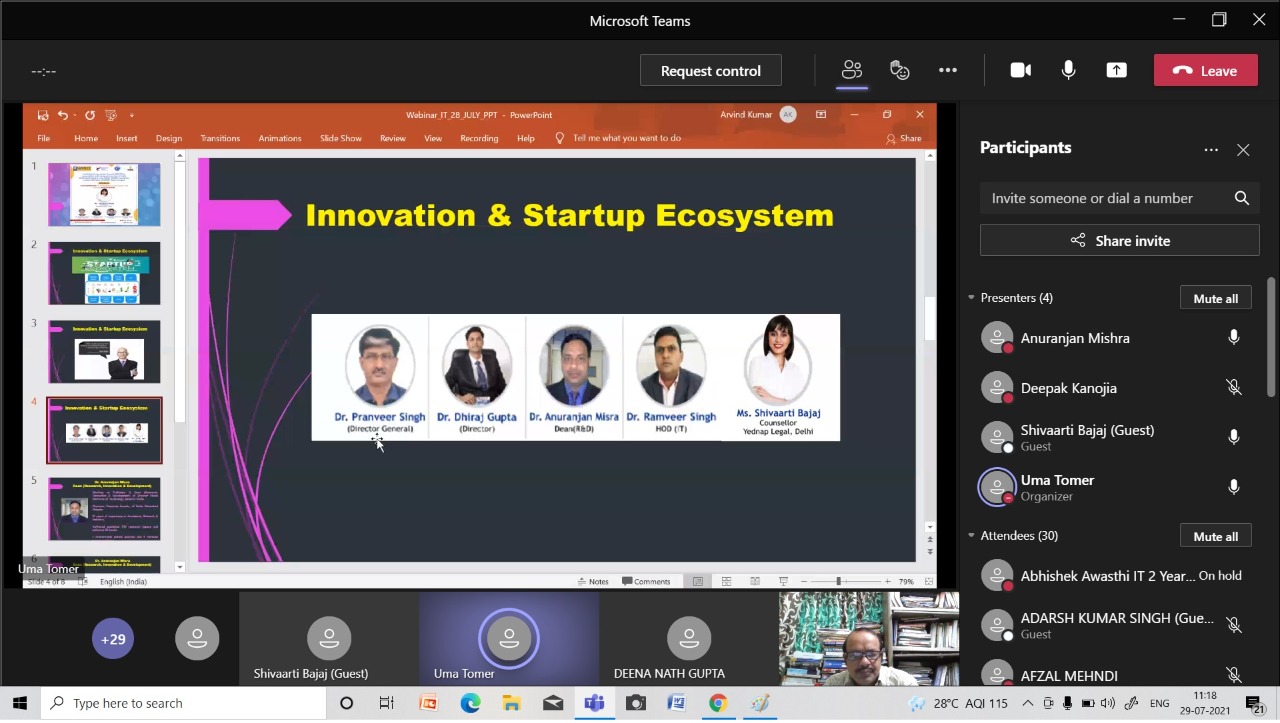Click the invite someone input field

(1100, 198)
